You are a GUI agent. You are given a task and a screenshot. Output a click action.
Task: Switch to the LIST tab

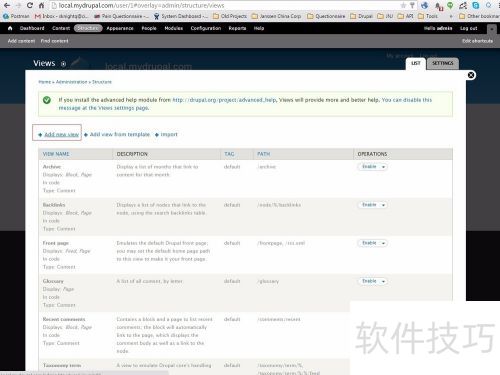tap(416, 63)
